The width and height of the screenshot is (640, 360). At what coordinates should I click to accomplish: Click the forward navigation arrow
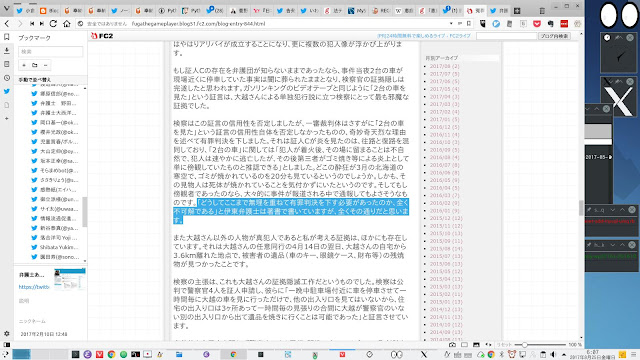[20, 24]
